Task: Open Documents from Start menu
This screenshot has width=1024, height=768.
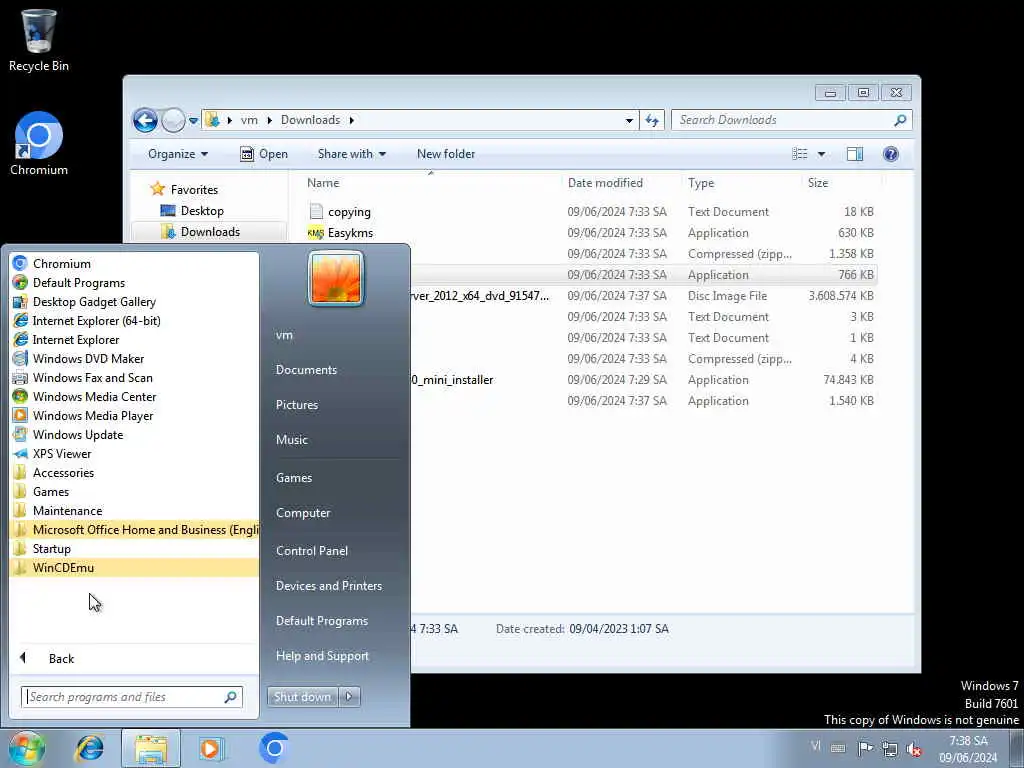Action: coord(306,370)
